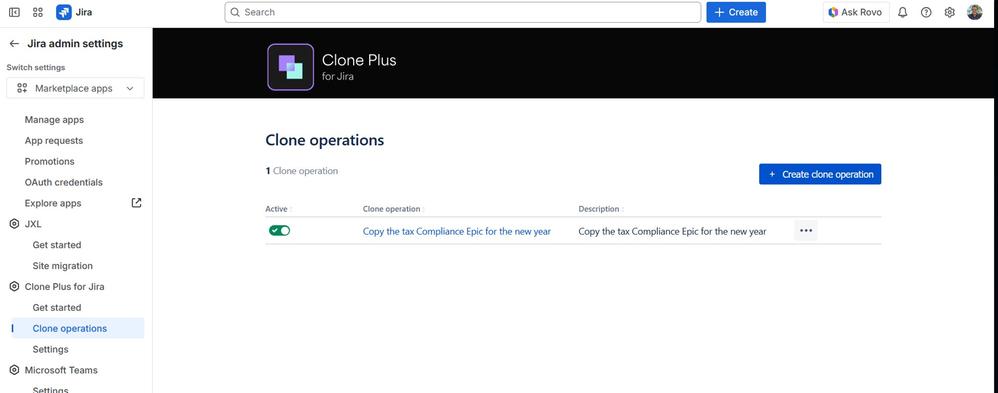Open the user profile avatar
Viewport: 998px width, 393px height.
point(974,12)
